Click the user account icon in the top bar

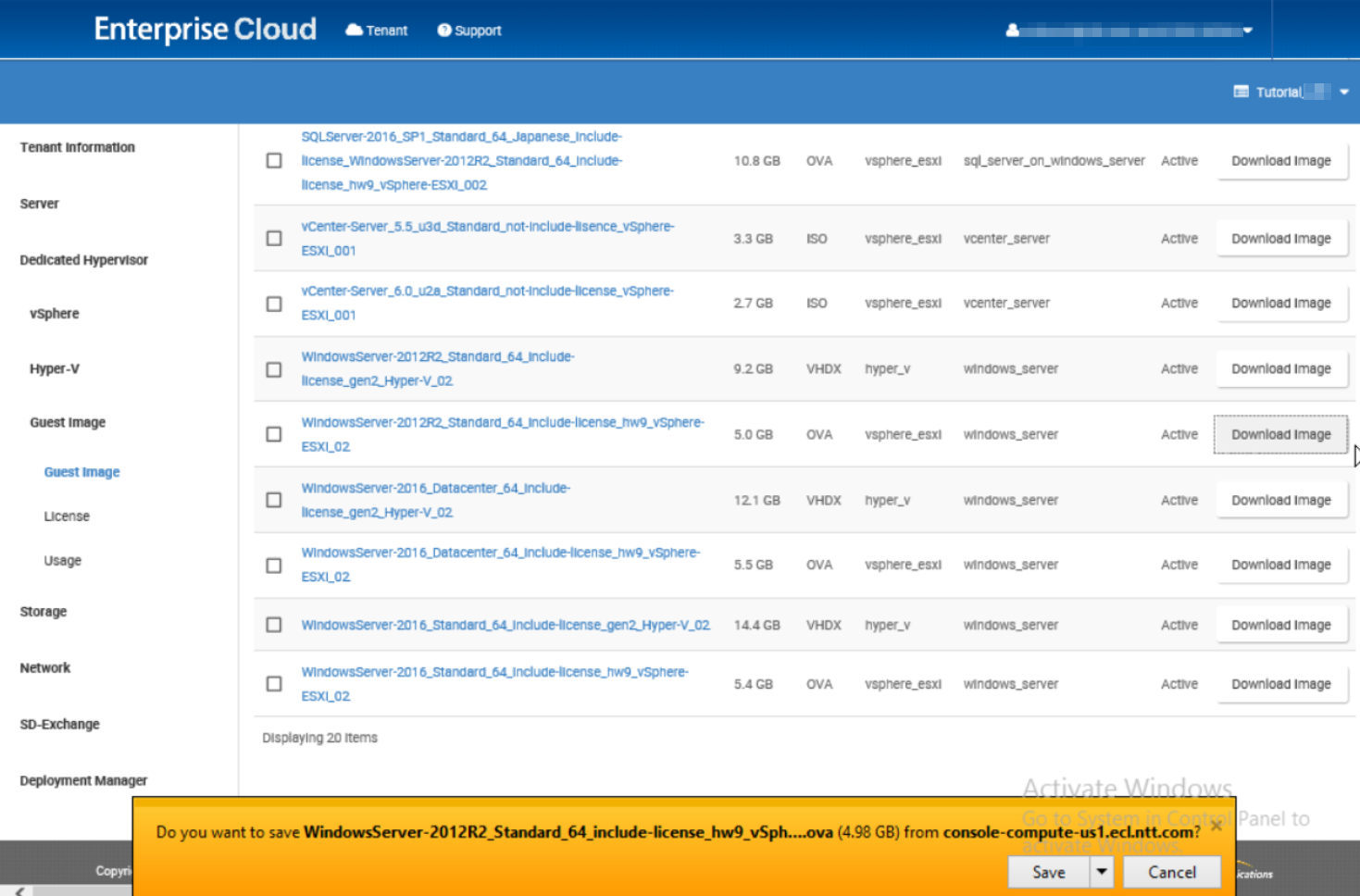(1011, 30)
